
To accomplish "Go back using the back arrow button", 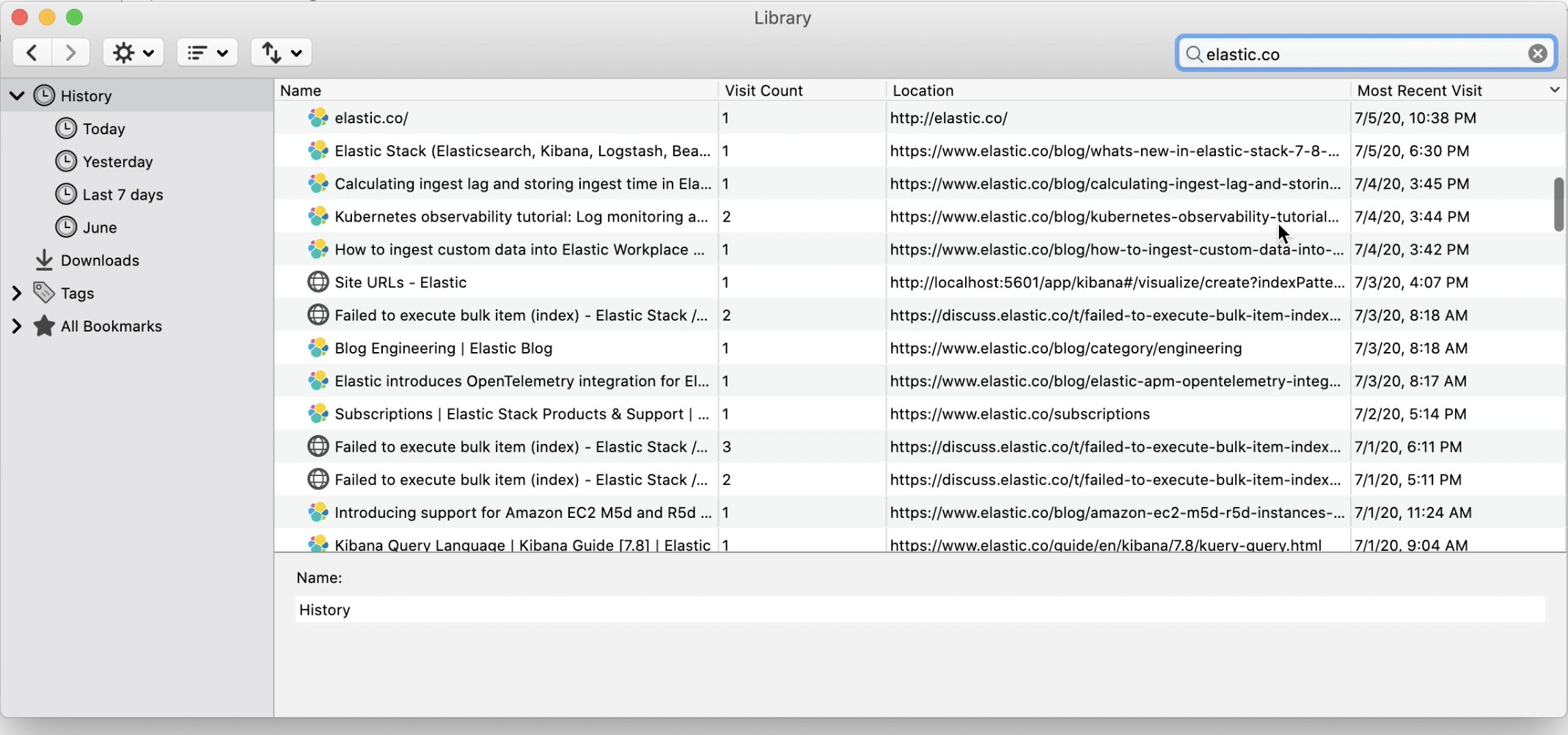I will pos(32,53).
